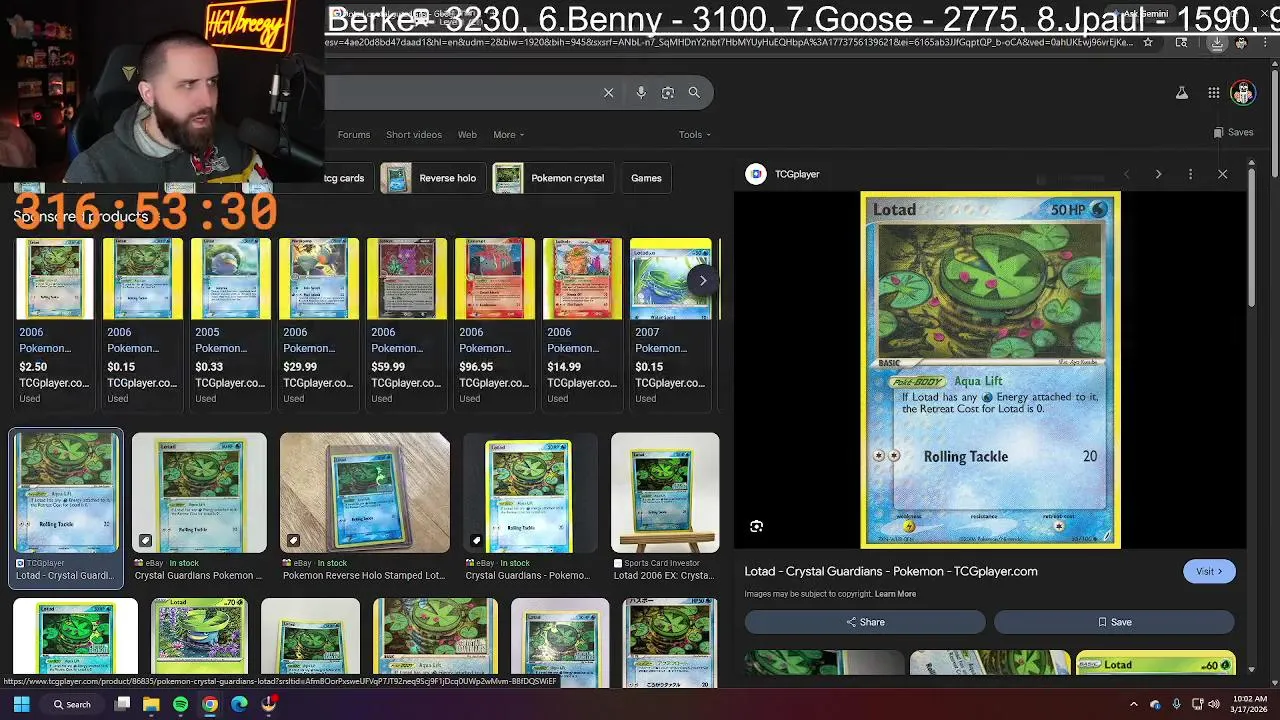
Task: Click the Chrome address bar URL
Action: click(x=730, y=42)
